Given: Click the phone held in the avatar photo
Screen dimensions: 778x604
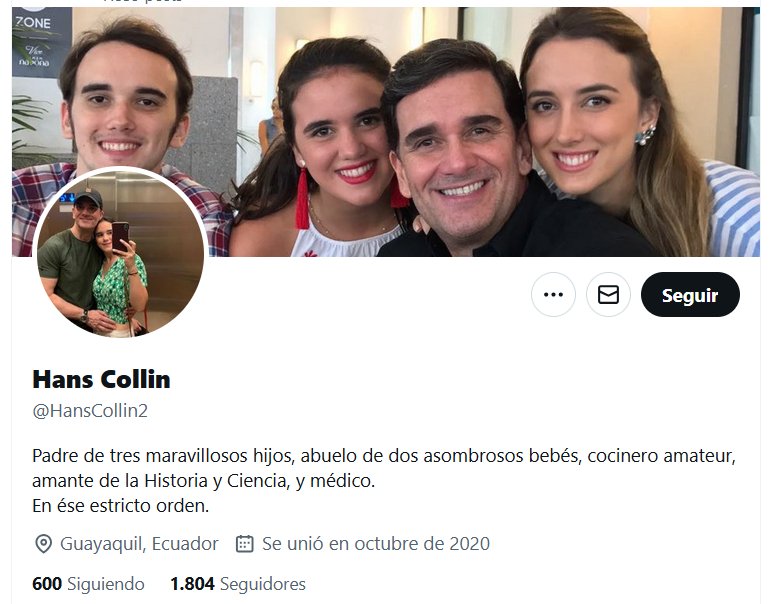Looking at the screenshot, I should pos(120,235).
